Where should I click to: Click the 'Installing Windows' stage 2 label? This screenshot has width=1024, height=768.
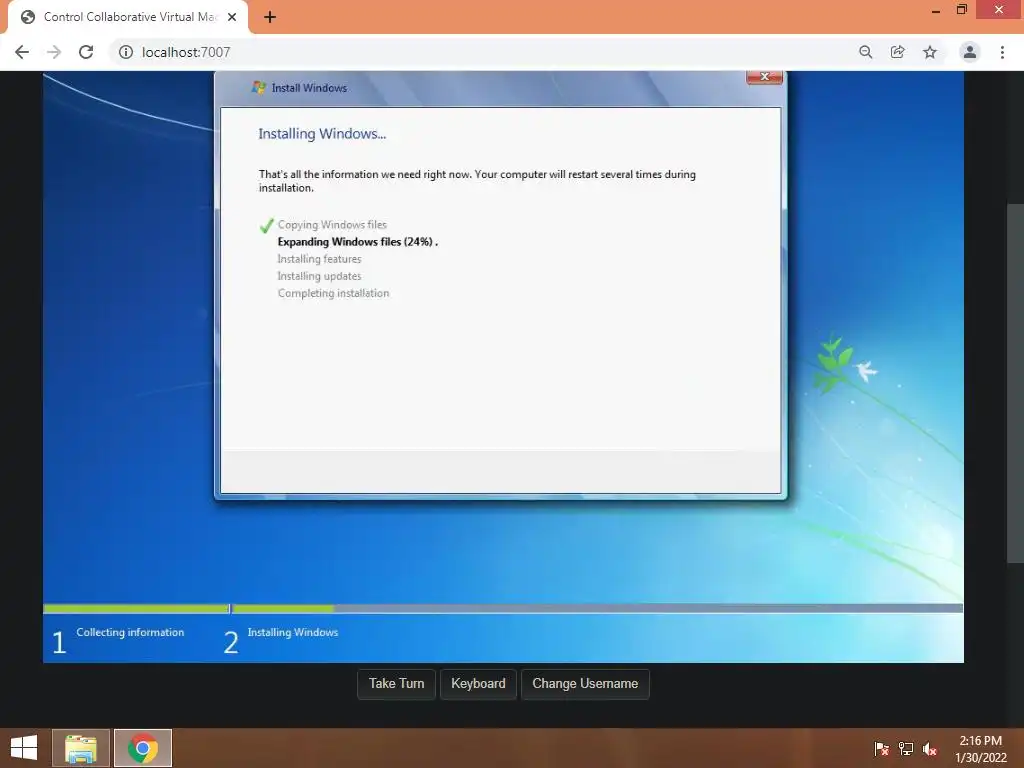click(x=293, y=632)
